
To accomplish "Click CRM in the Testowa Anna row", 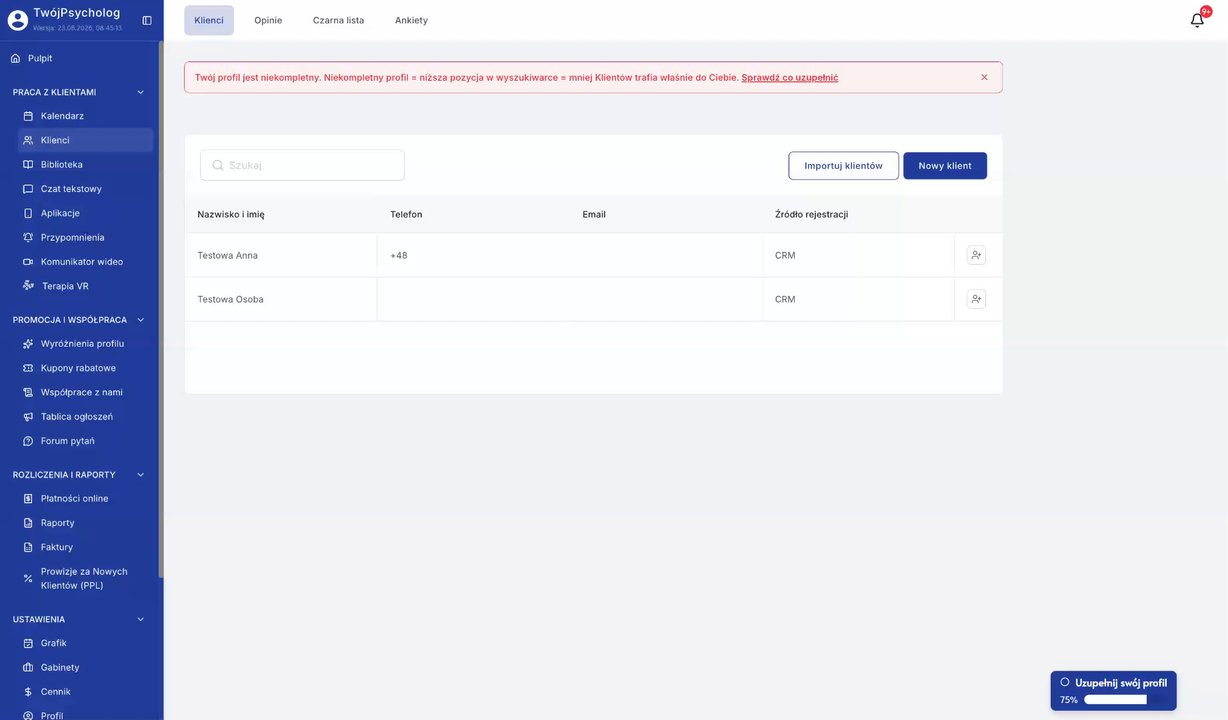I will [785, 255].
